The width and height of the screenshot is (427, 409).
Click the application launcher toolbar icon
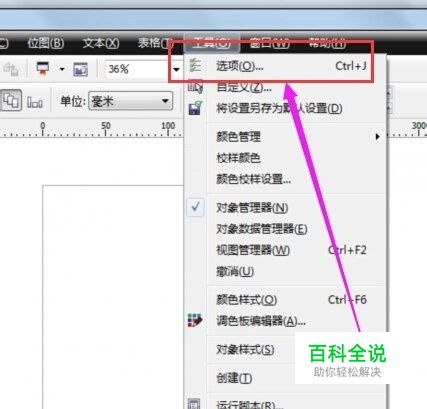point(43,69)
